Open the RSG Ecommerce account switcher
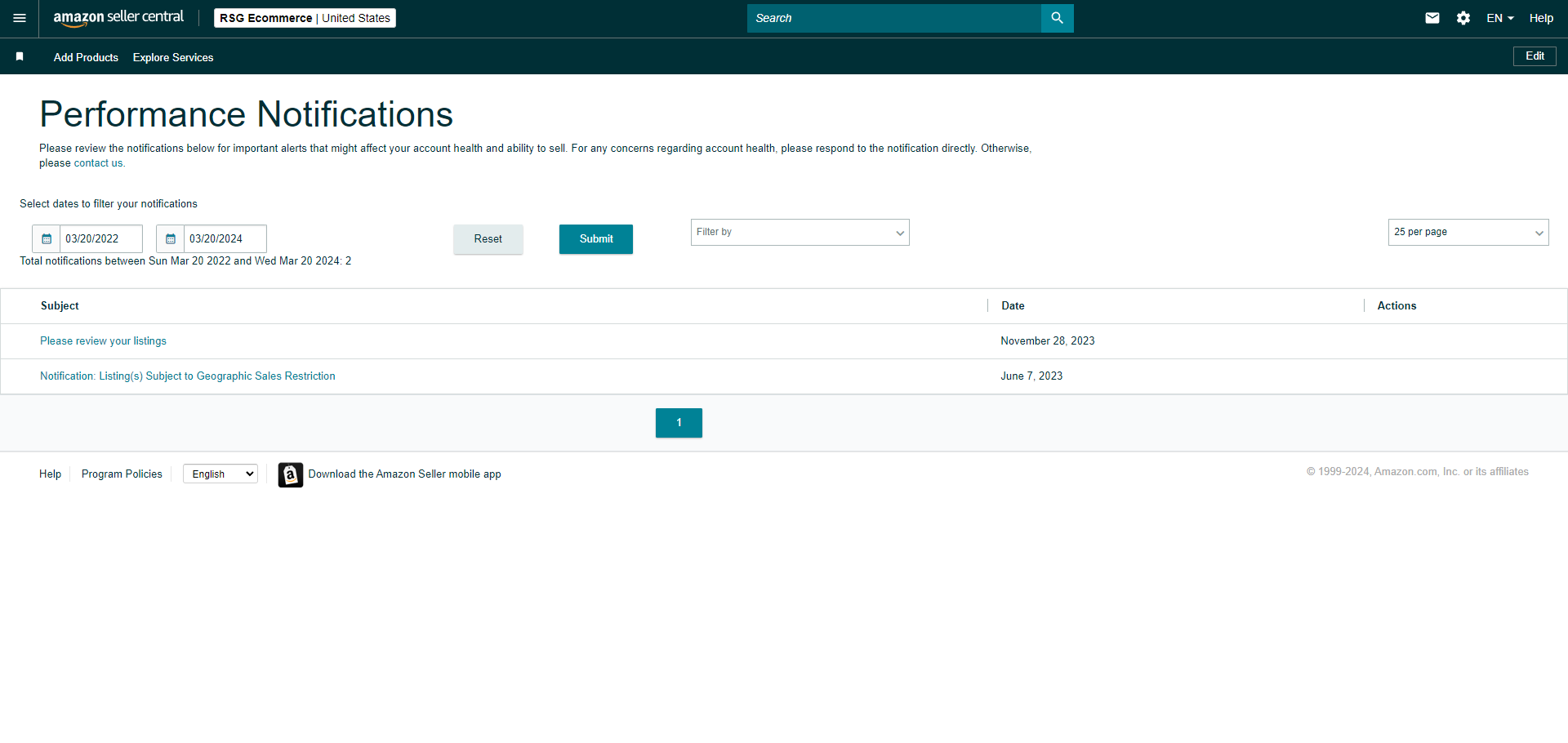This screenshot has height=743, width=1568. click(305, 18)
